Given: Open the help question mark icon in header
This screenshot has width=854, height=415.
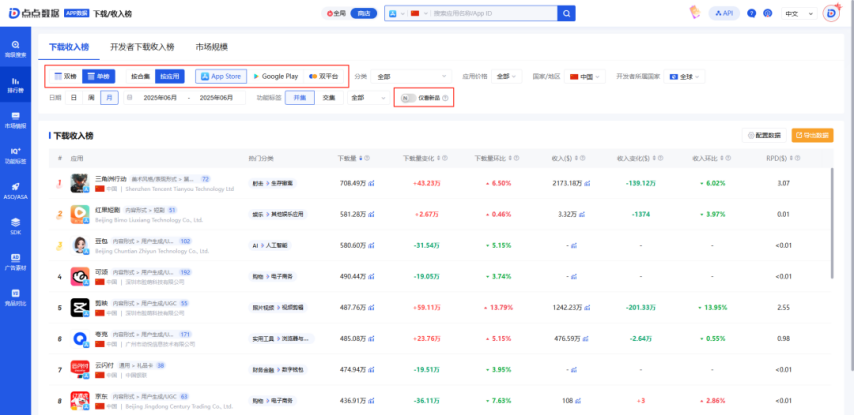Looking at the screenshot, I should [x=752, y=13].
